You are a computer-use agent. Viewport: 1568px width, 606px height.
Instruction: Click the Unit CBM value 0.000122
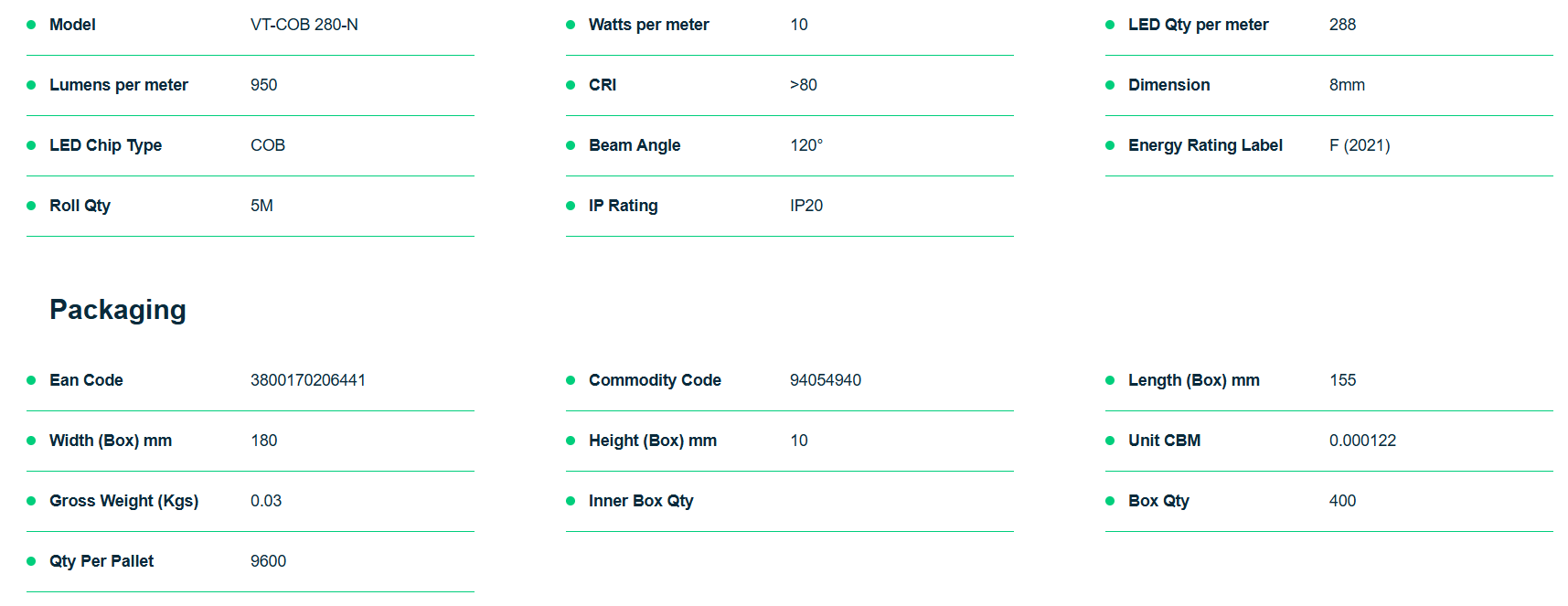(x=1362, y=441)
